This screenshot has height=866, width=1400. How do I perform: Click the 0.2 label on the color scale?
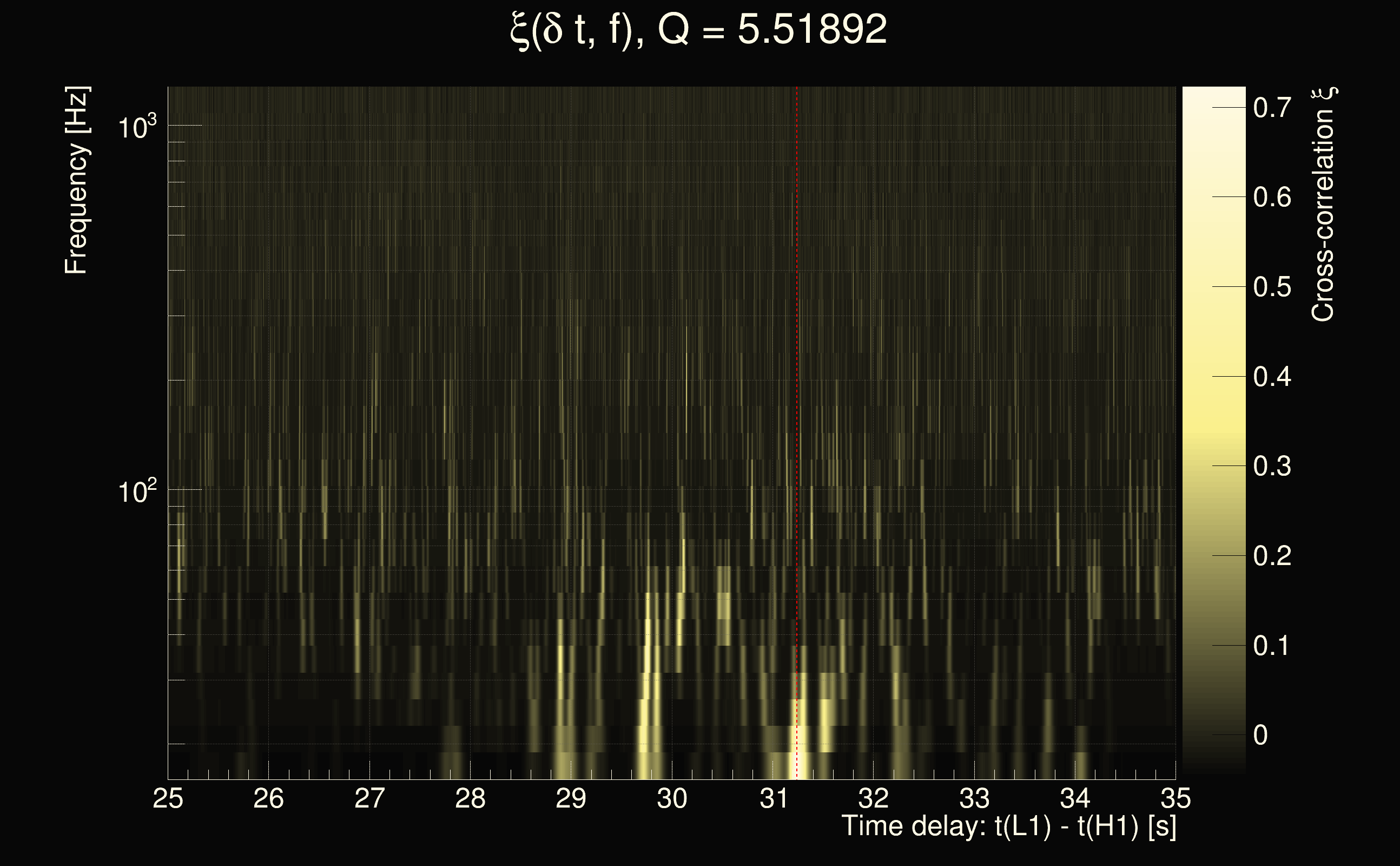tap(1272, 556)
